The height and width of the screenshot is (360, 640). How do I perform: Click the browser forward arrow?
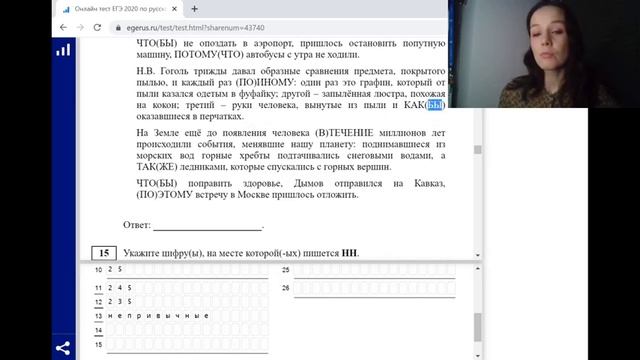coord(80,27)
